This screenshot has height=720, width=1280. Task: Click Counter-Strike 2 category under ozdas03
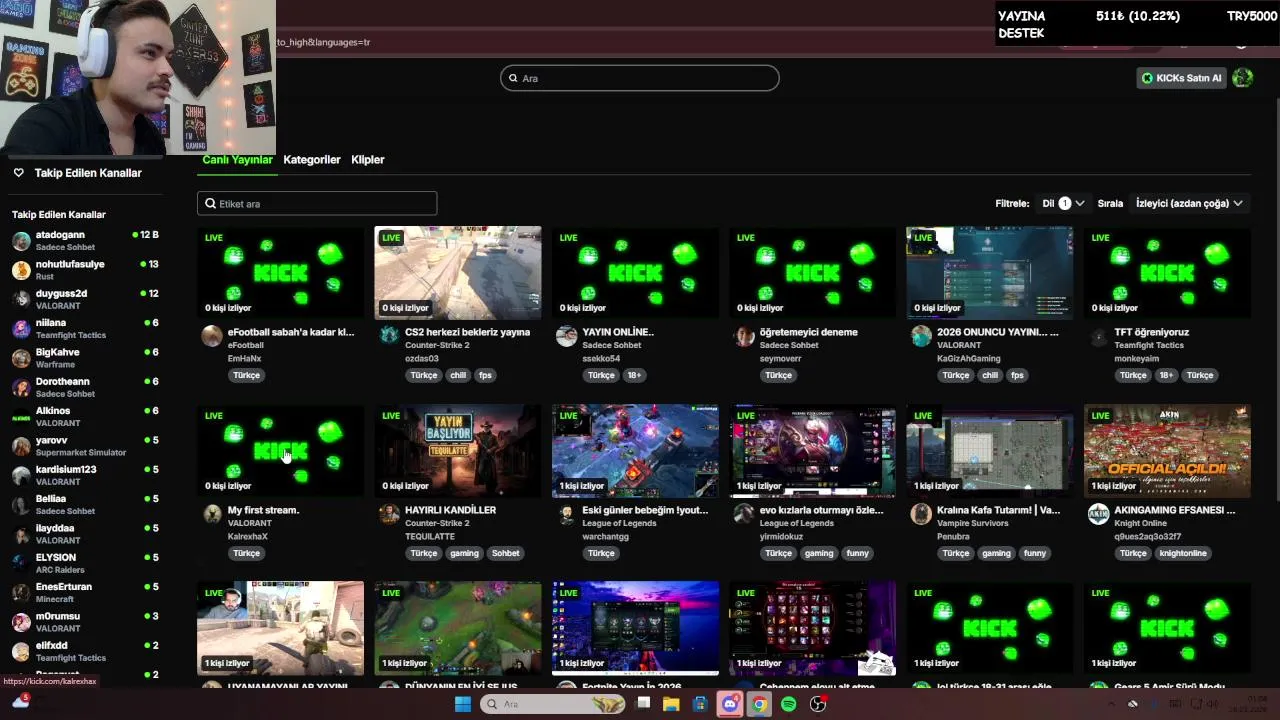tap(437, 345)
